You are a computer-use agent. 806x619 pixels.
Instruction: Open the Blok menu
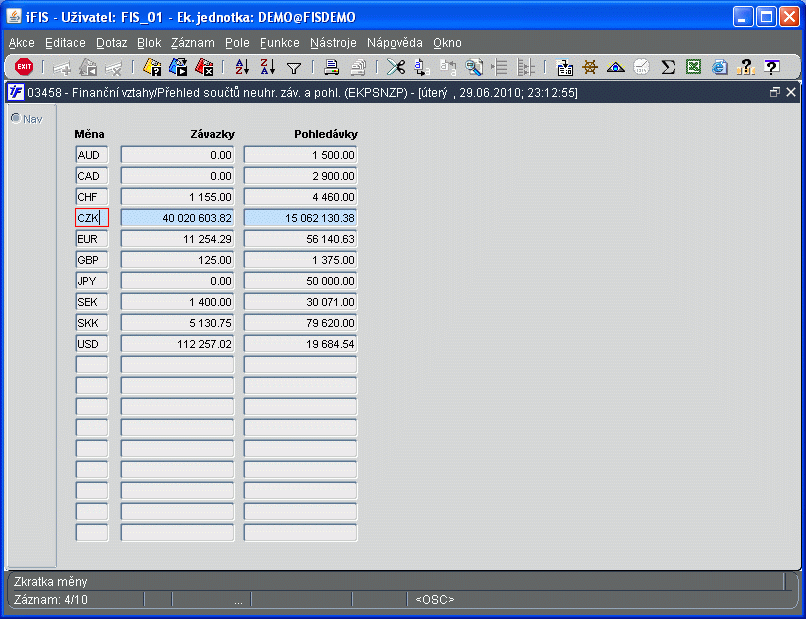[149, 43]
